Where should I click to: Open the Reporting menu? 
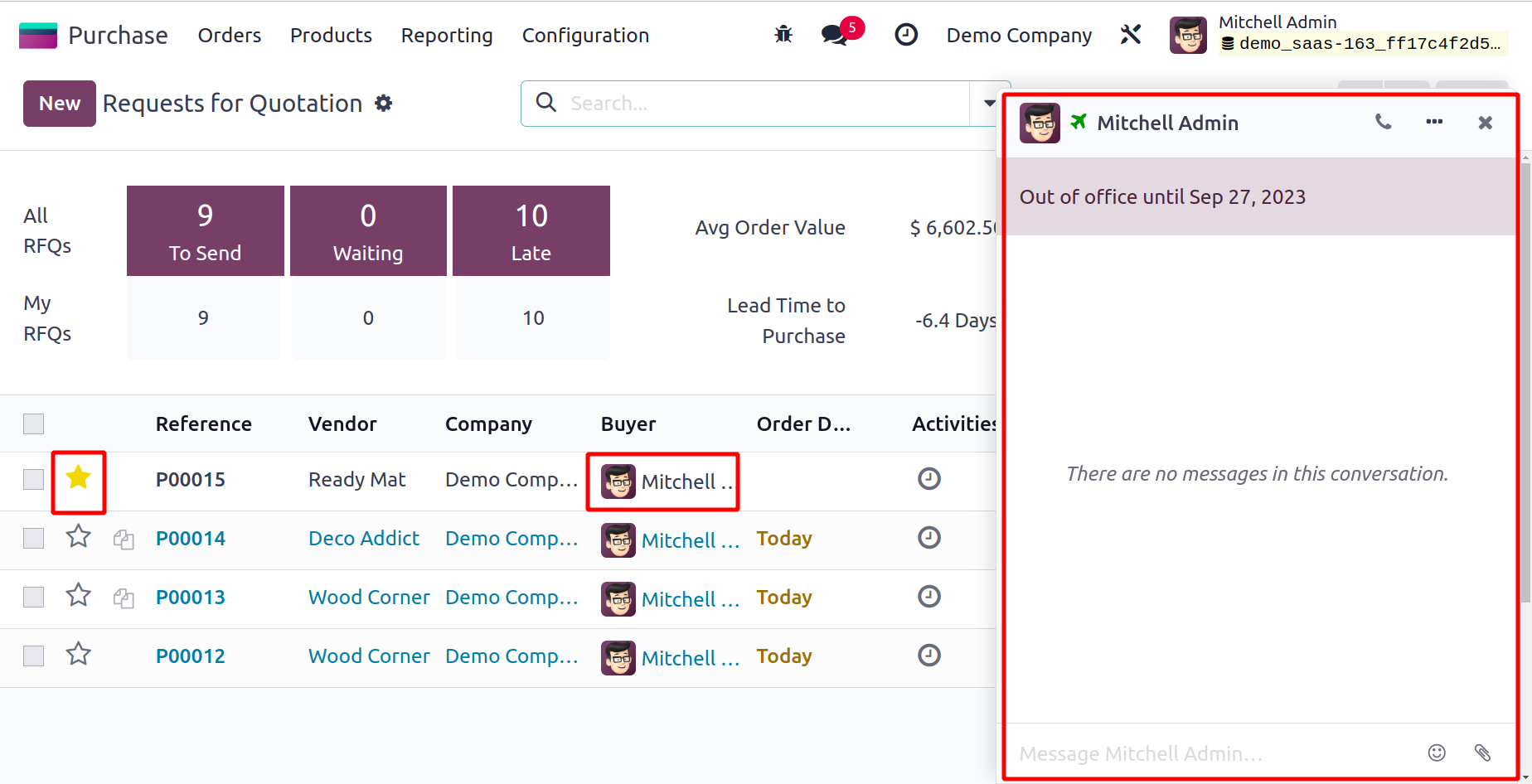point(447,36)
